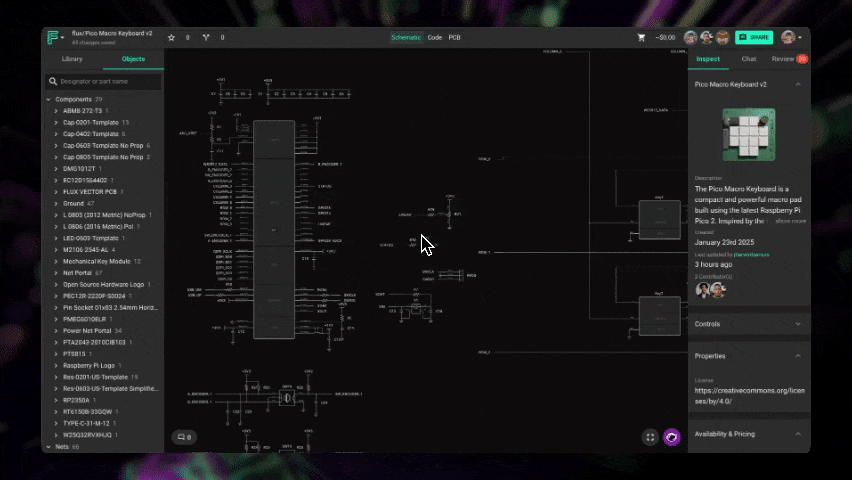Viewport: 852px width, 480px height.
Task: Select the Power Net Portal row
Action: click(103, 331)
